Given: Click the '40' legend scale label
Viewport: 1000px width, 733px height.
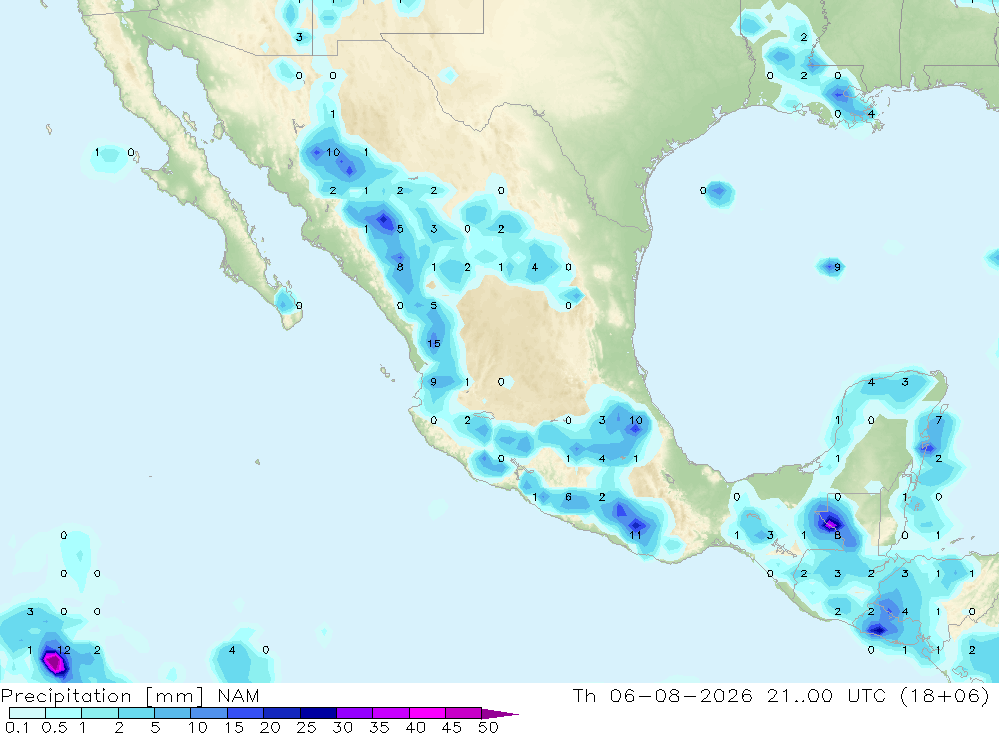Looking at the screenshot, I should click(x=415, y=727).
